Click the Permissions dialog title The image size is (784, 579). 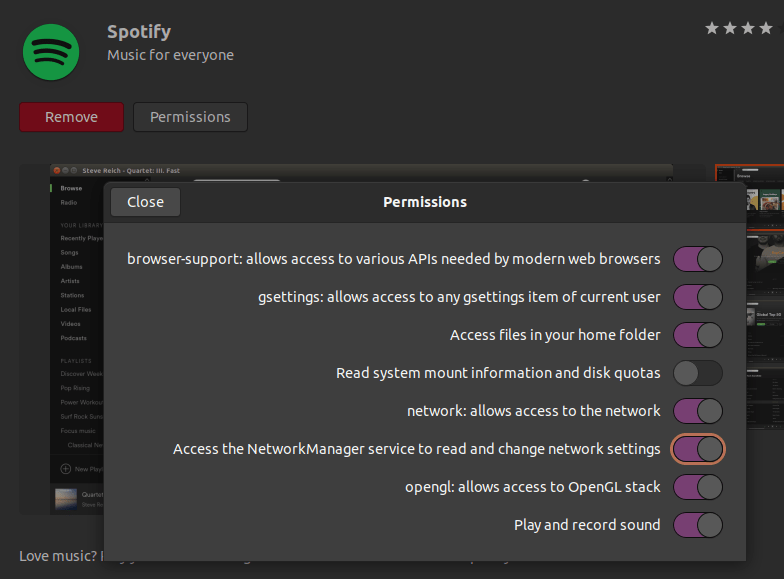coord(425,202)
